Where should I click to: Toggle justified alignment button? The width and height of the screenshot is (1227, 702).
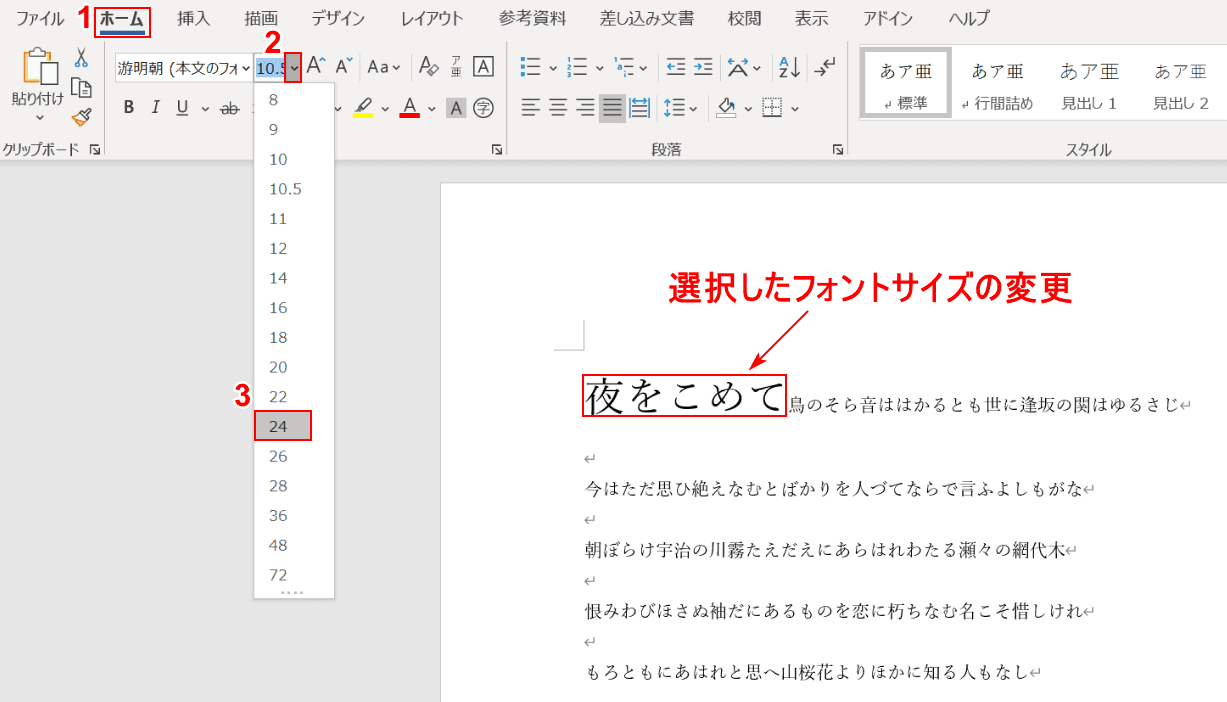click(612, 108)
